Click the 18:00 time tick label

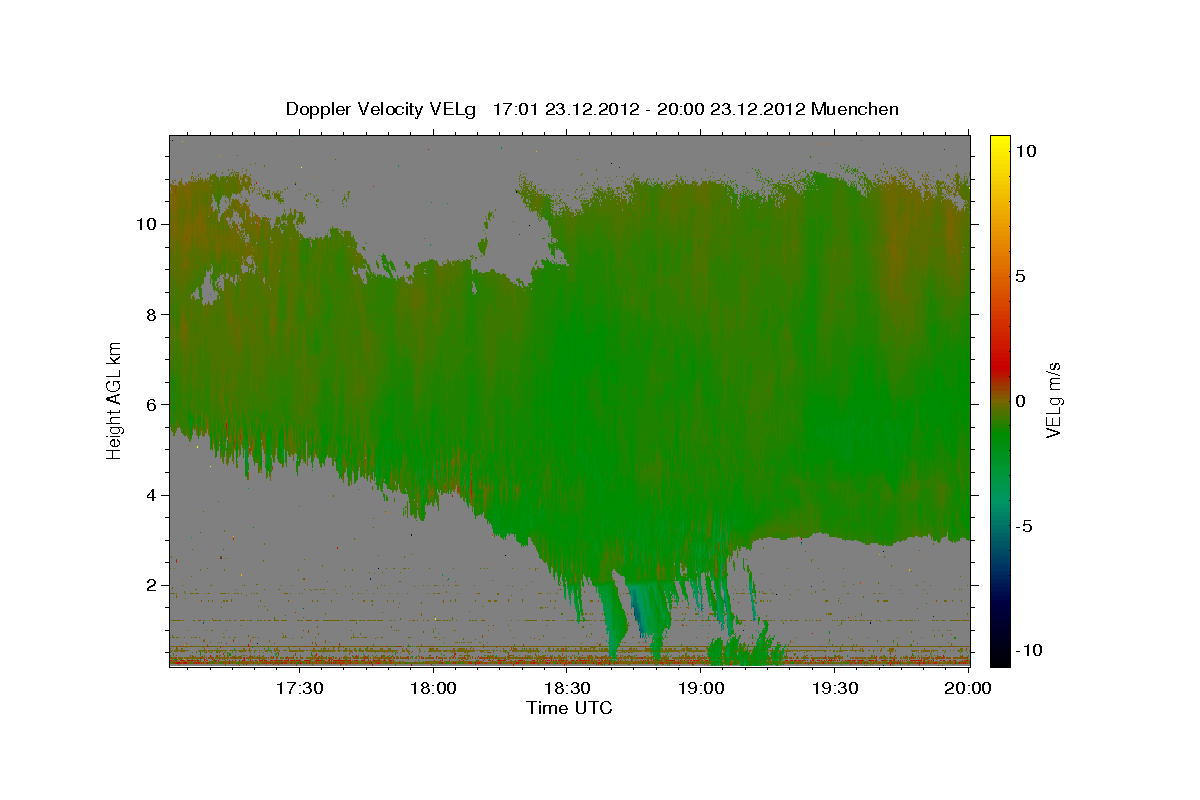coord(434,688)
